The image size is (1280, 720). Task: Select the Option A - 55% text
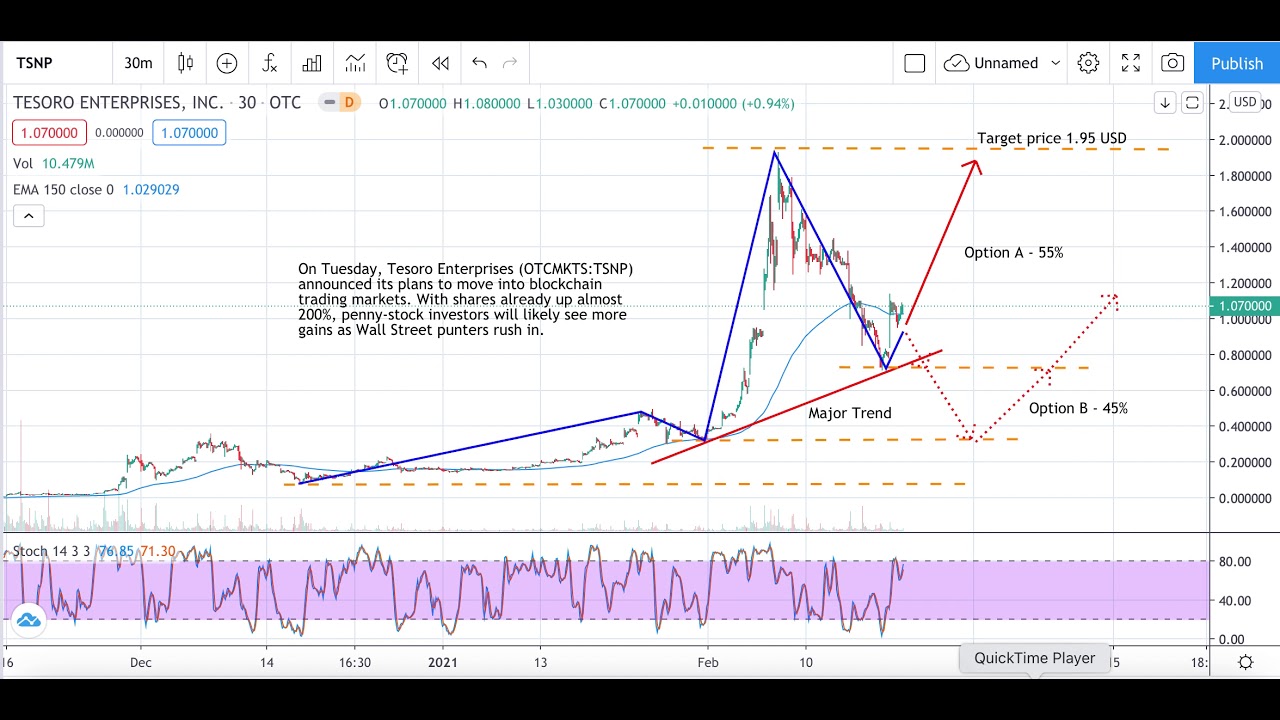coord(1013,252)
